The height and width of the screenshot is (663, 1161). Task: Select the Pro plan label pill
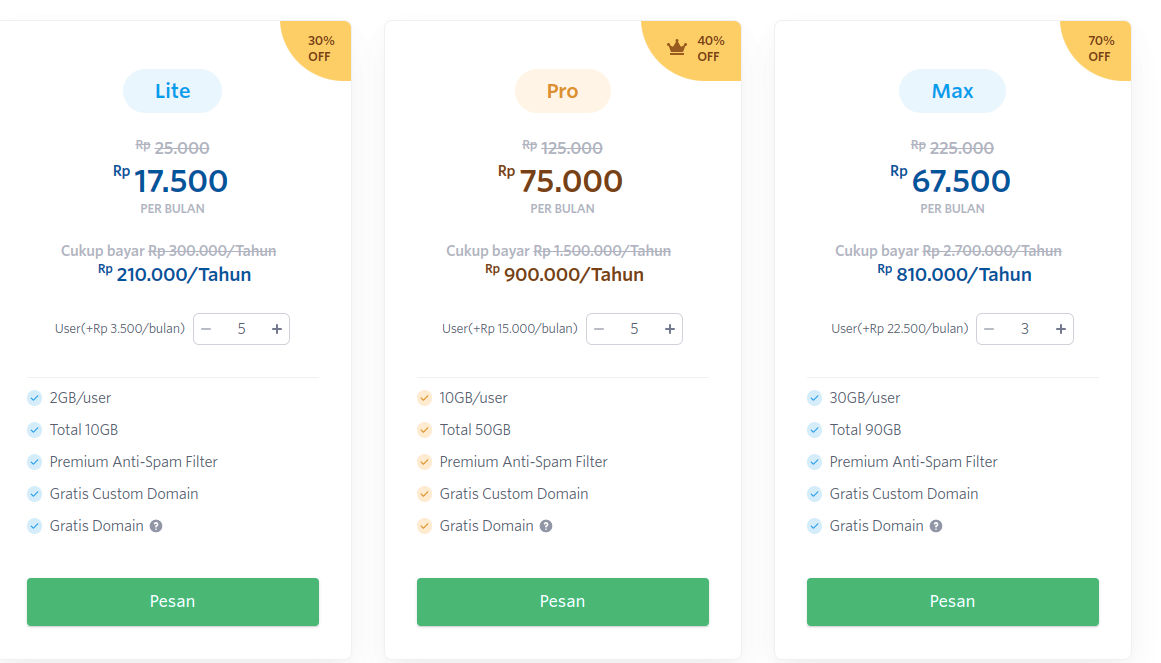point(562,91)
